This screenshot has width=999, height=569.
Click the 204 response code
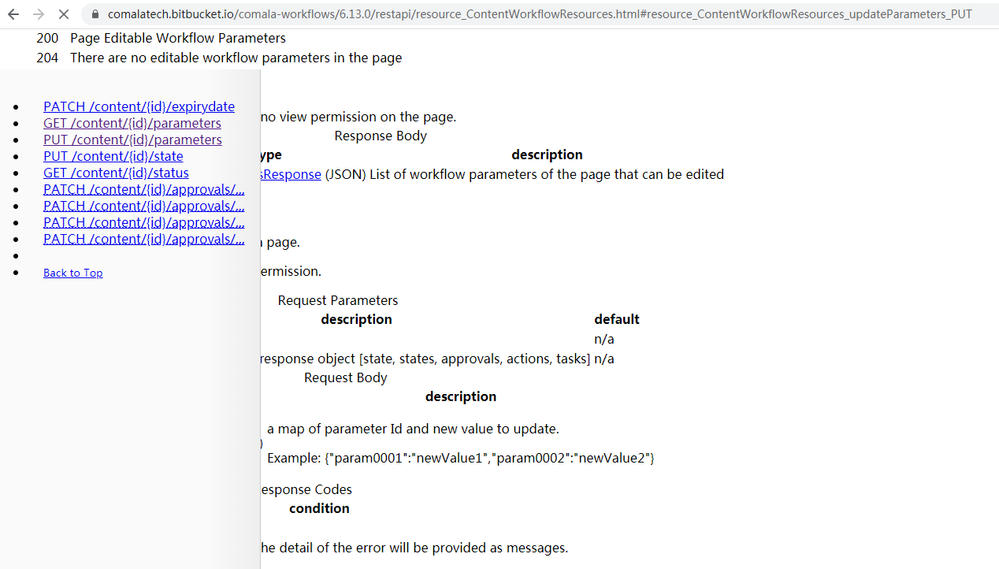[47, 58]
